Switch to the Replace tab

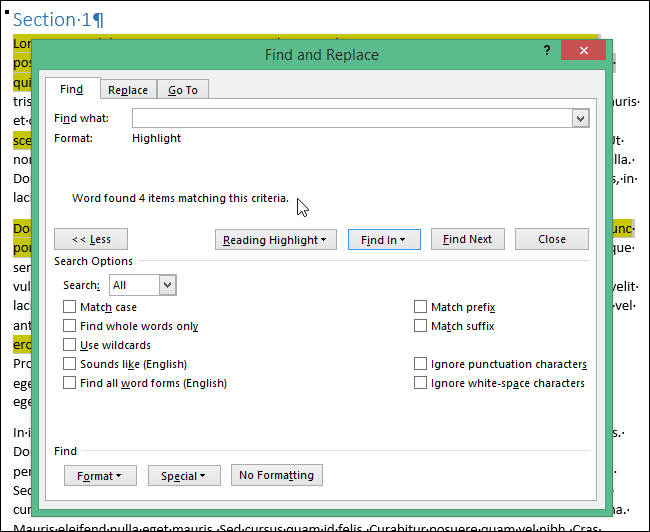tap(128, 90)
